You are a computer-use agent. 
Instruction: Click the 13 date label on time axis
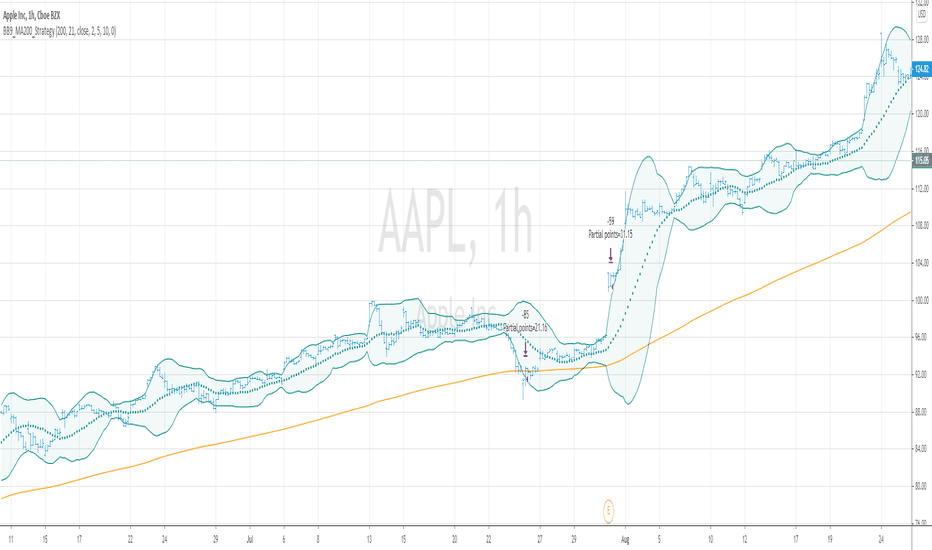click(369, 539)
